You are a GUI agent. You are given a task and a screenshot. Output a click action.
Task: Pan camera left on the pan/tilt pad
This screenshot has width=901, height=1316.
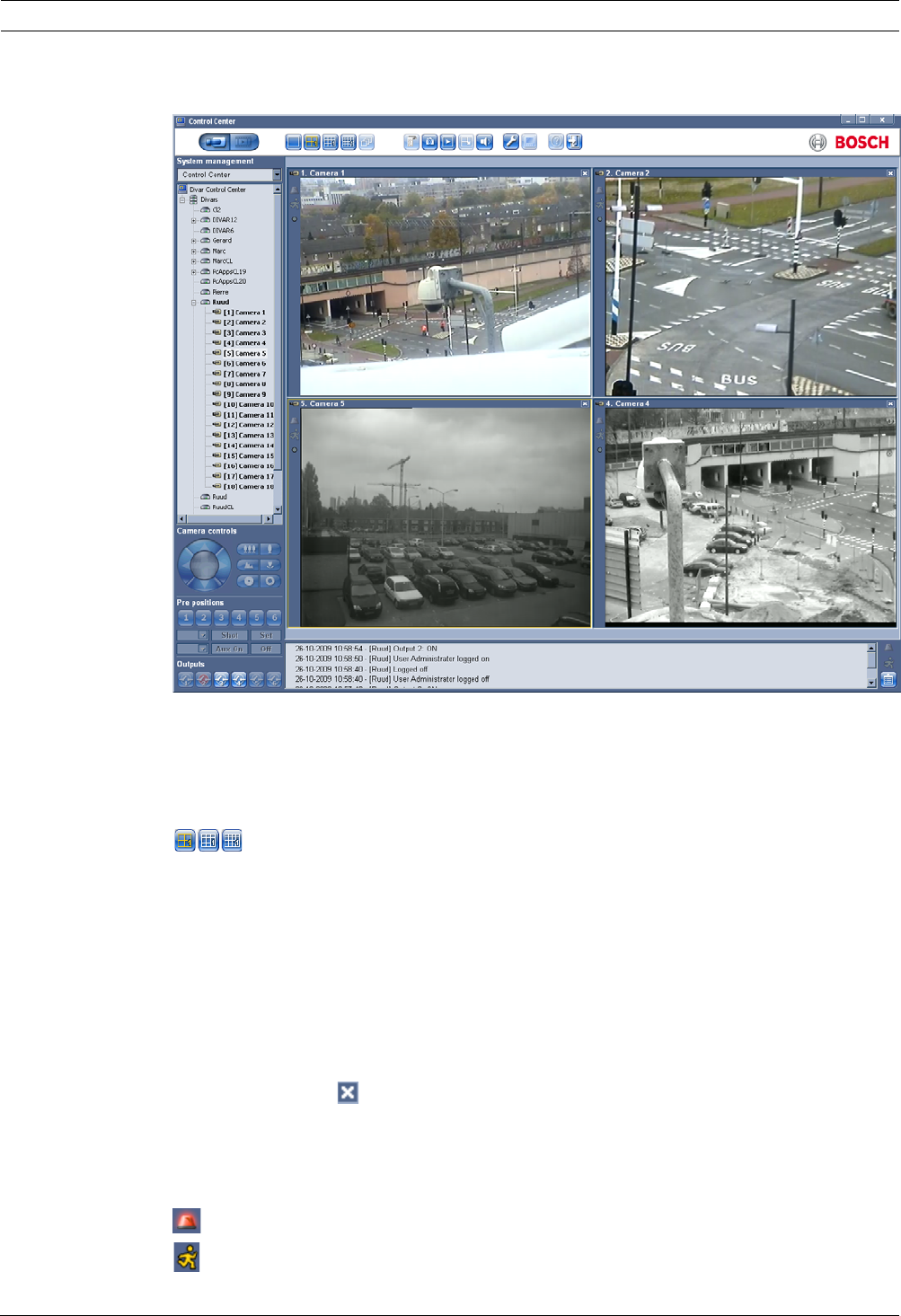pyautogui.click(x=185, y=565)
